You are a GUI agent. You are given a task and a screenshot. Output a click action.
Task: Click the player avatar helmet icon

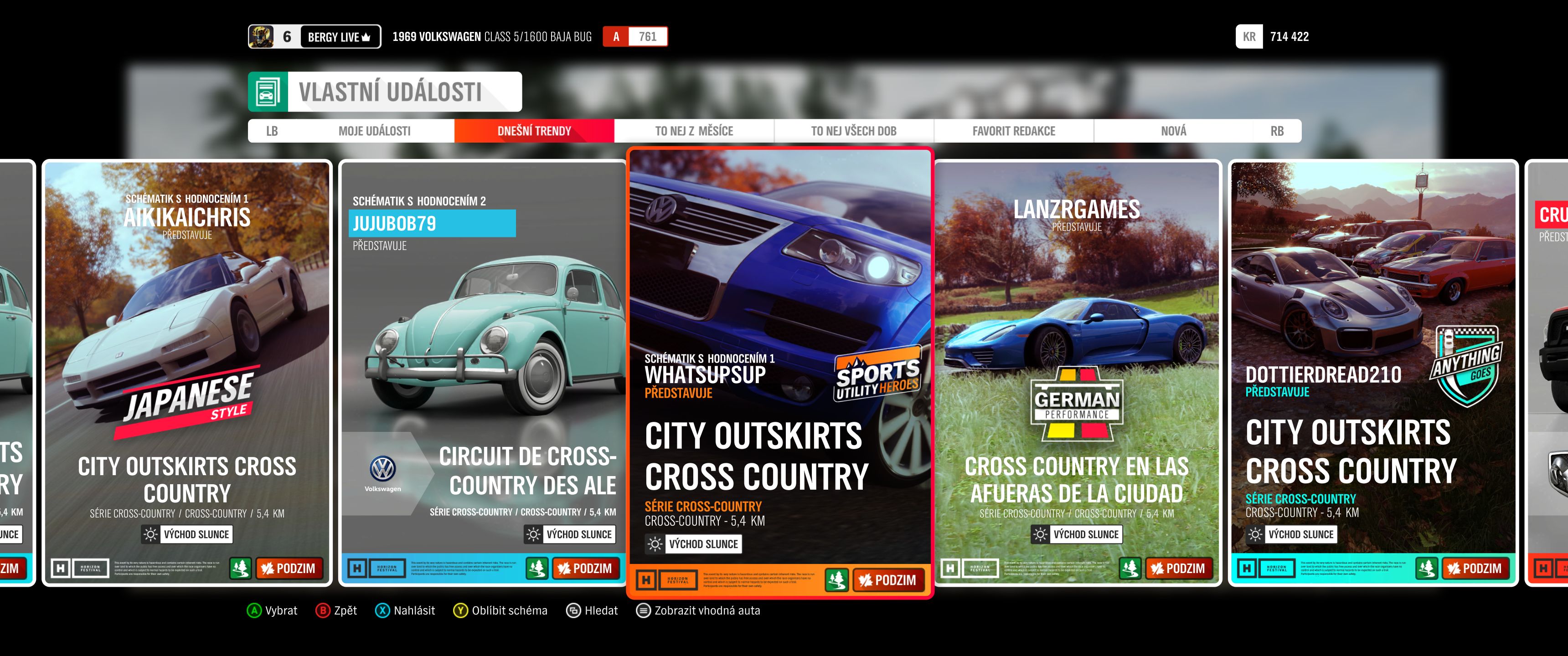click(261, 36)
